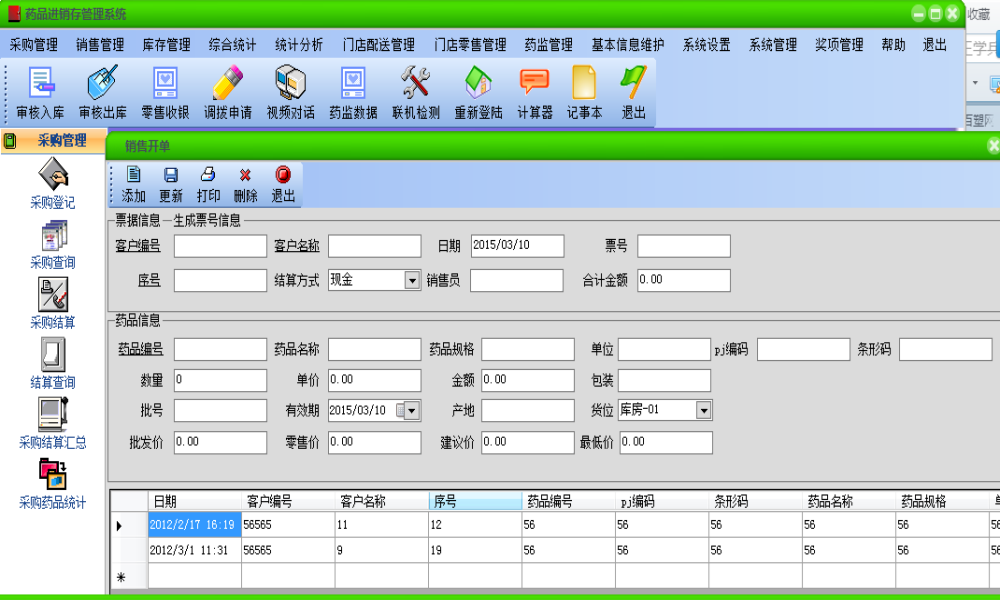Open the 计算器 icon
The width and height of the screenshot is (1000, 600).
pos(534,92)
